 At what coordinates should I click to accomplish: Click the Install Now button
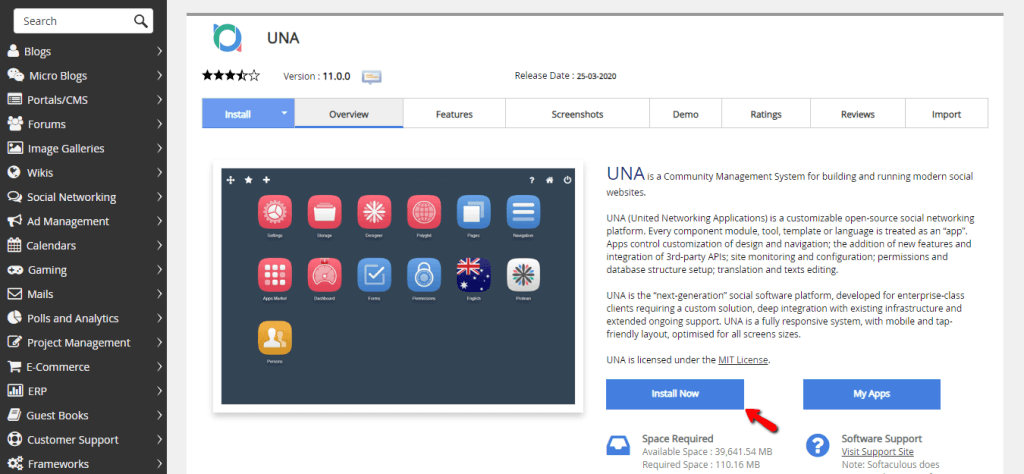[675, 394]
